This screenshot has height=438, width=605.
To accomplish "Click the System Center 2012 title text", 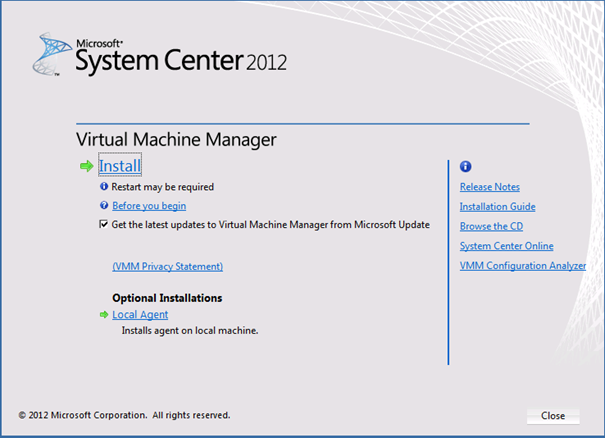I will pyautogui.click(x=181, y=61).
